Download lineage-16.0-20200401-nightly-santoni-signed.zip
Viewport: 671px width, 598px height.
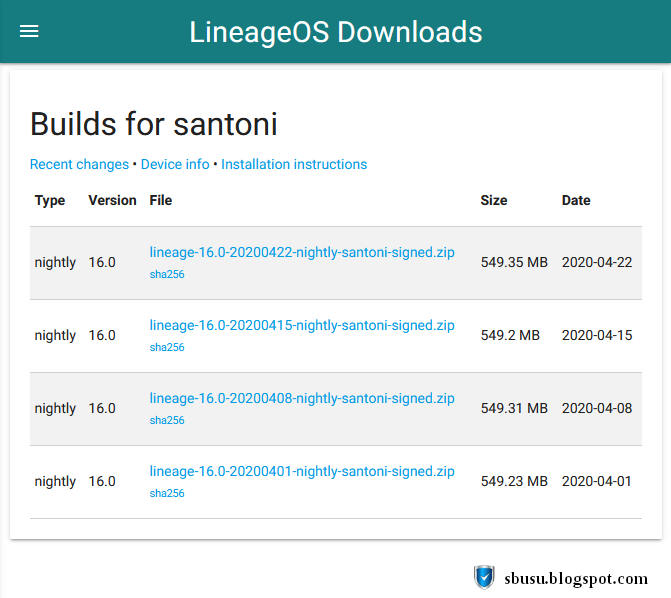click(302, 471)
